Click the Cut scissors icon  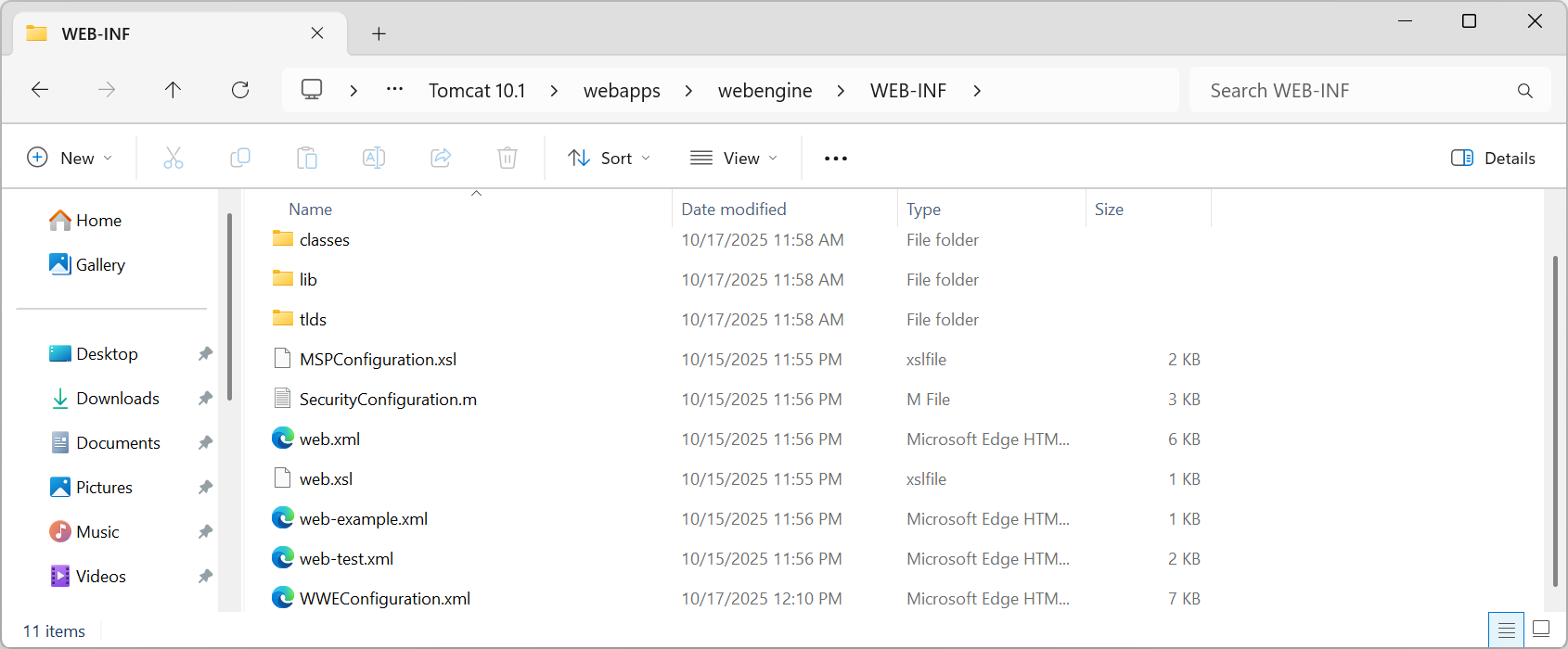click(x=174, y=158)
